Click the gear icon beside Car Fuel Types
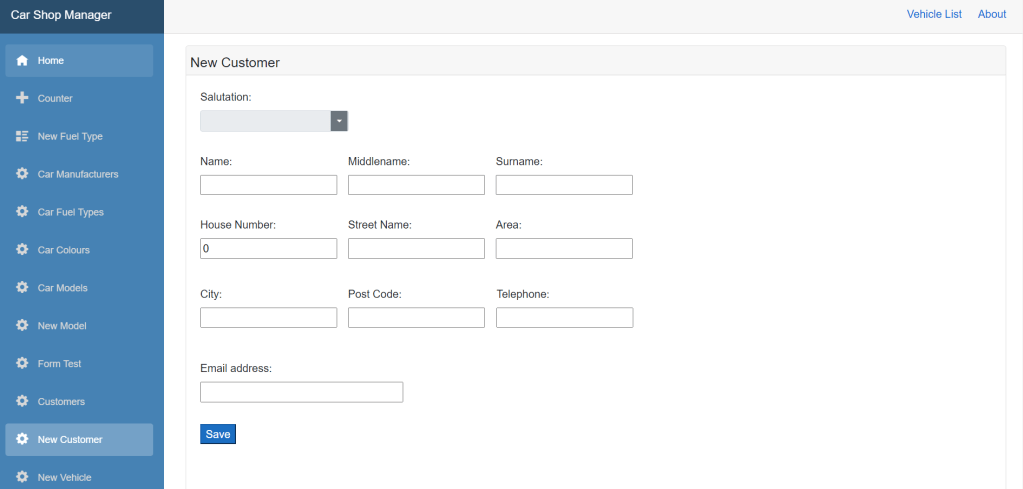The height and width of the screenshot is (489, 1023). tap(22, 212)
